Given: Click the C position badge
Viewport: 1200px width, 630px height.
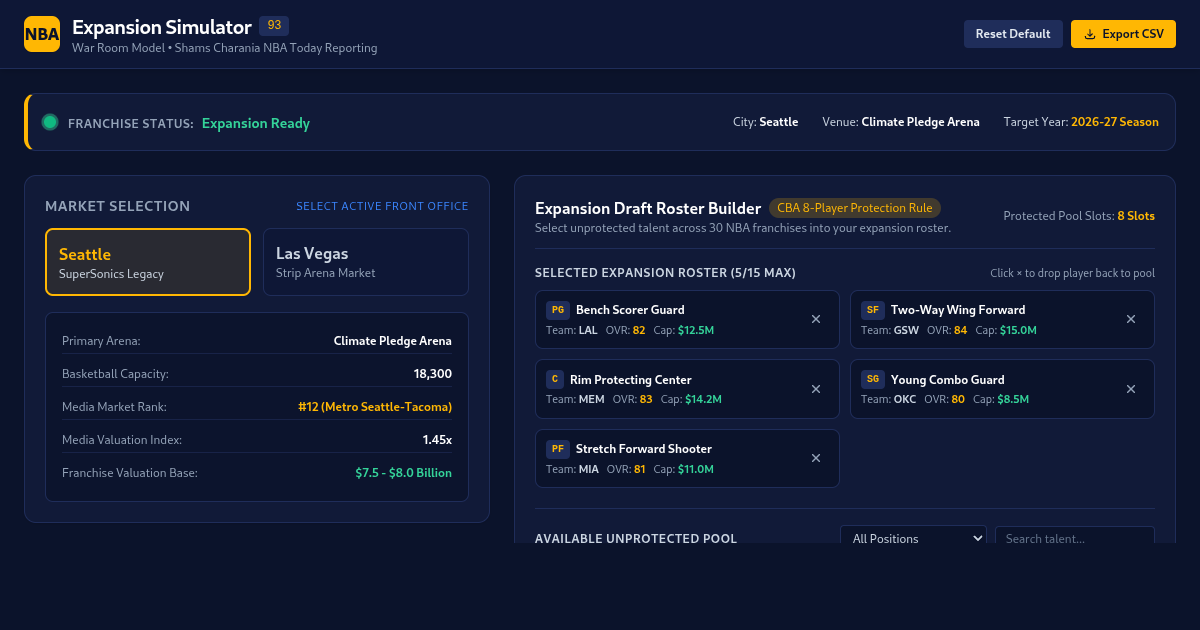Looking at the screenshot, I should tap(555, 380).
